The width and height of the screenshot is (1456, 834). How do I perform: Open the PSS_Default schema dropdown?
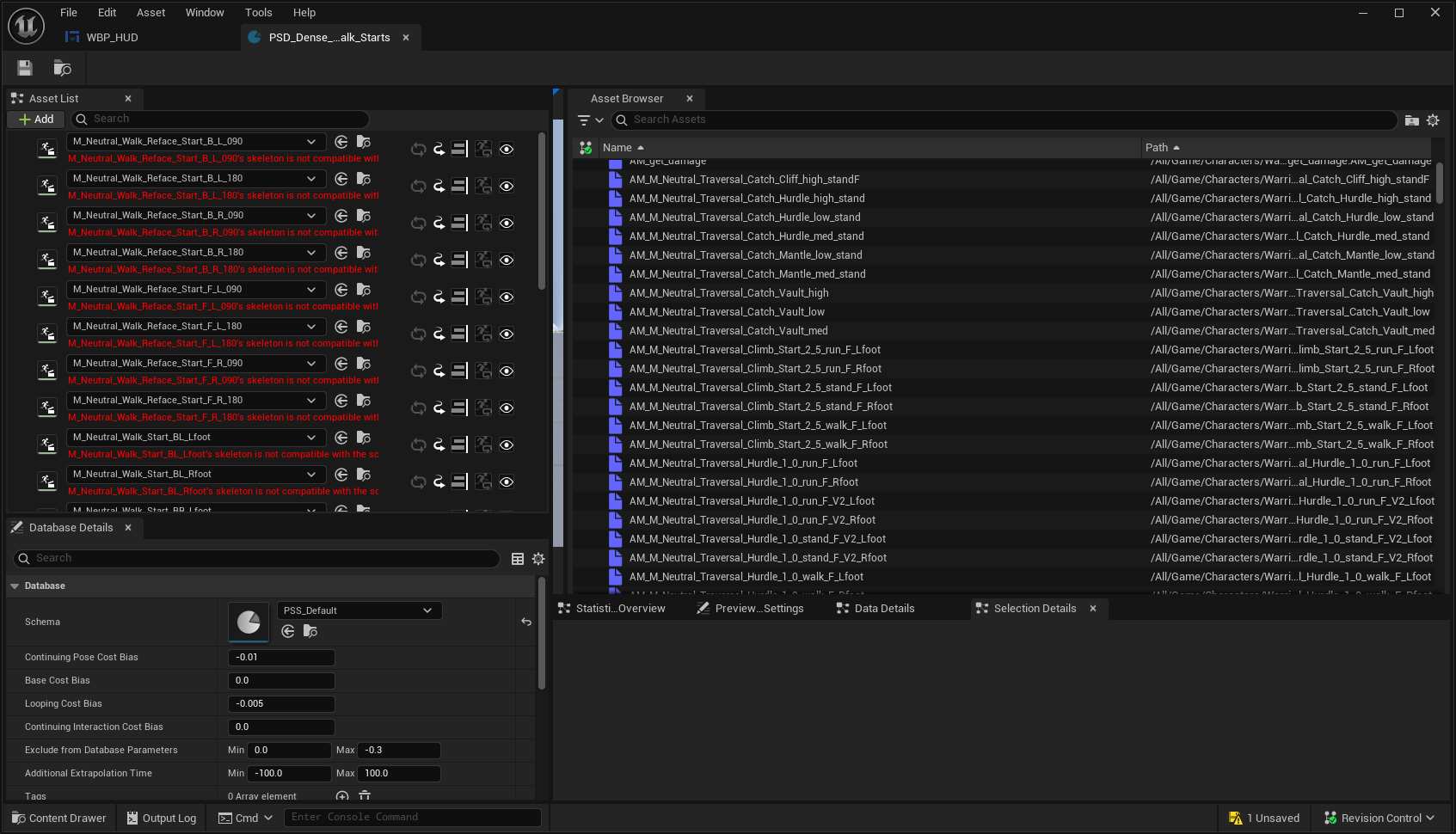point(359,610)
